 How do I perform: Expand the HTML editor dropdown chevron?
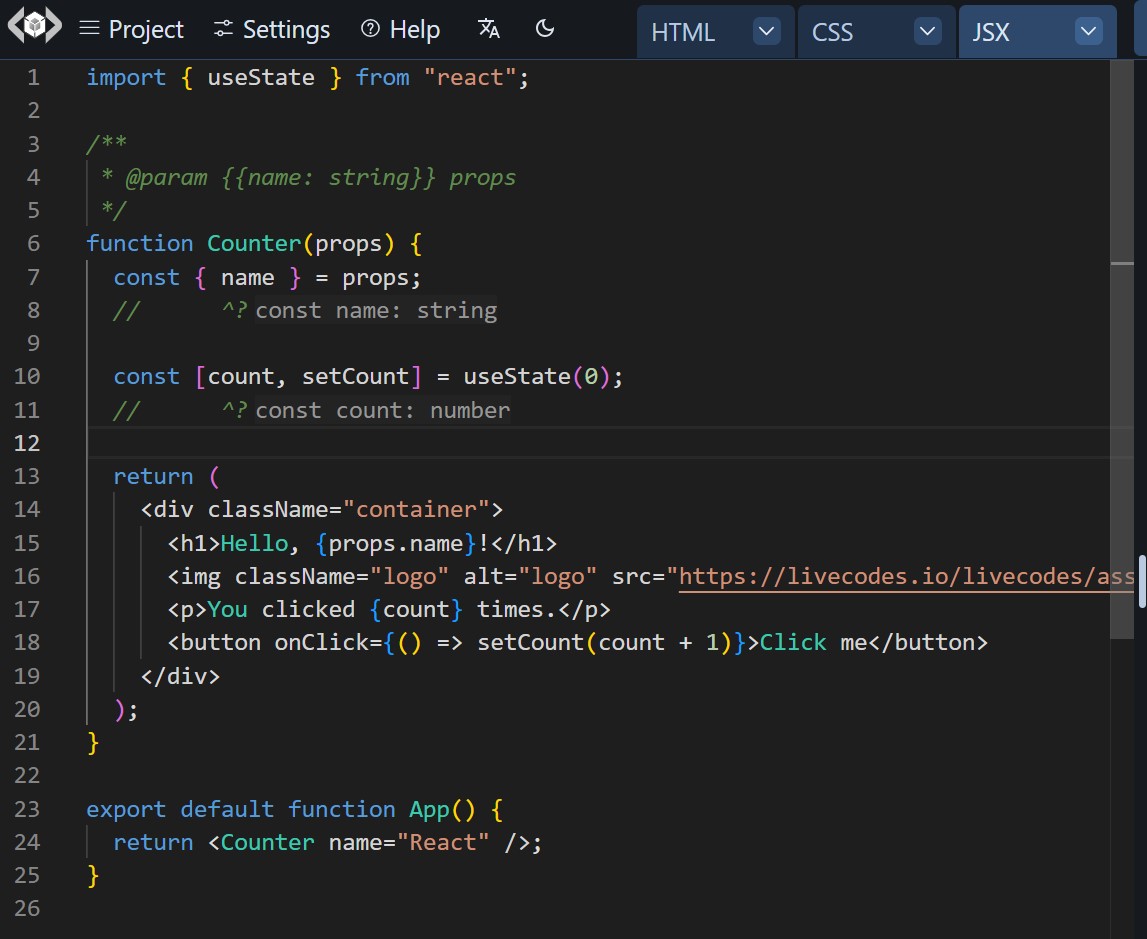pyautogui.click(x=766, y=31)
